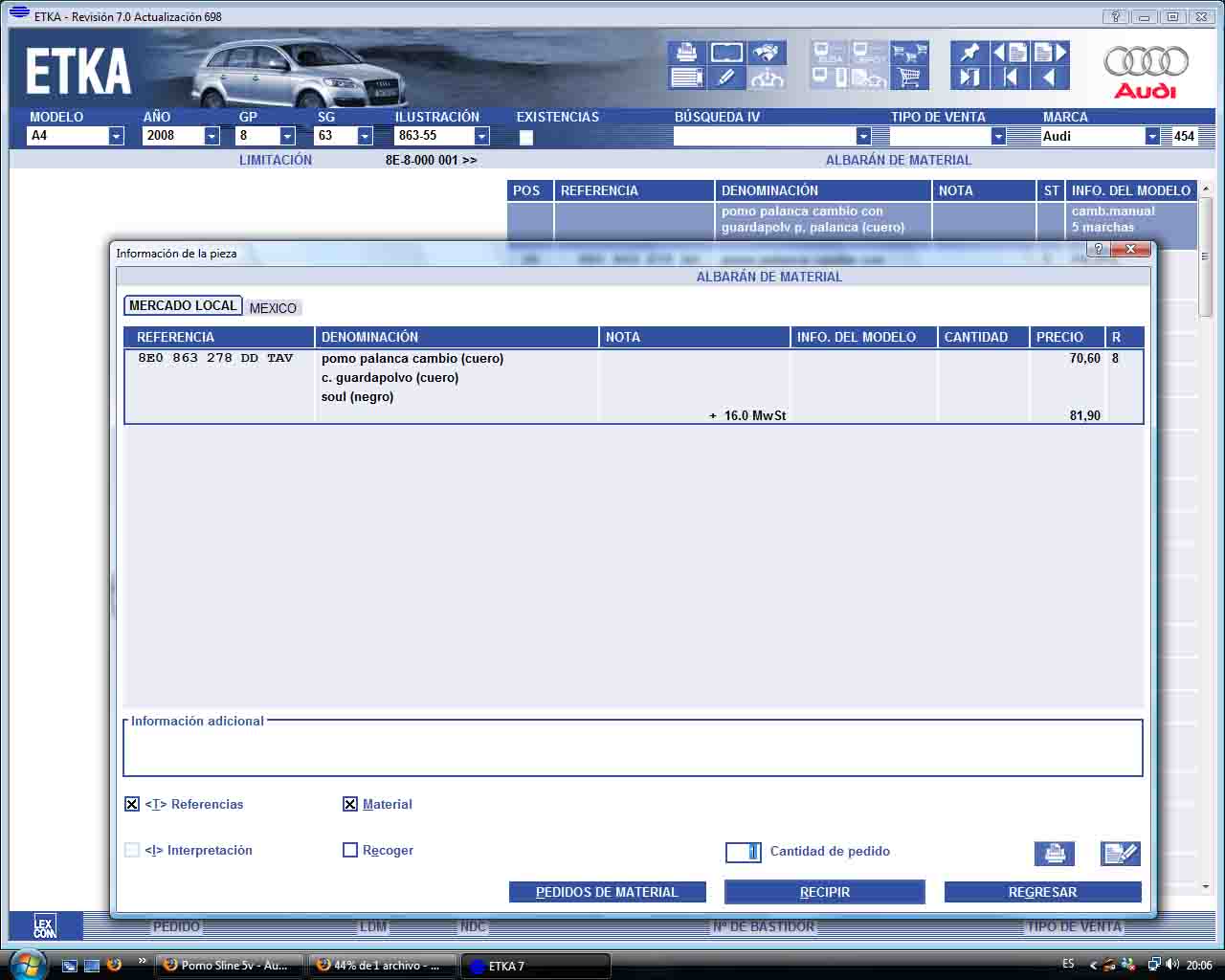Image resolution: width=1225 pixels, height=980 pixels.
Task: Open the AÑO dropdown
Action: 212,136
